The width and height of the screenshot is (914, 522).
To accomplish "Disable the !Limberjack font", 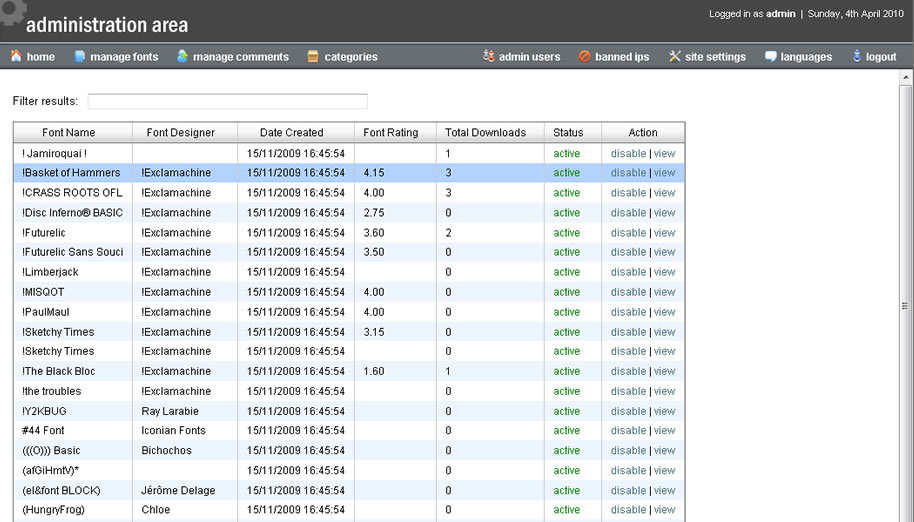I will pos(628,271).
